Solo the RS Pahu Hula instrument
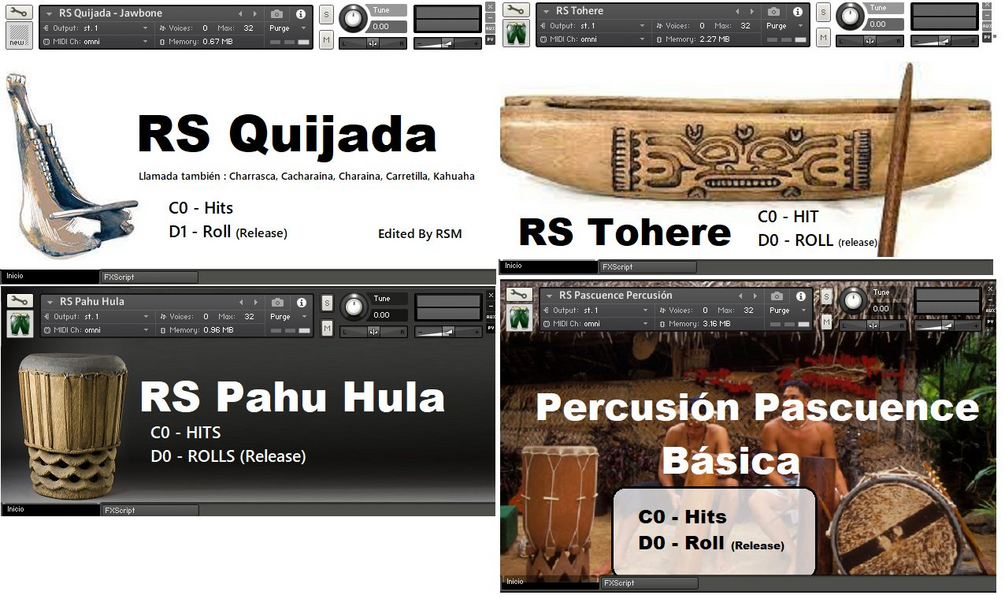1005x599 pixels. coord(328,302)
